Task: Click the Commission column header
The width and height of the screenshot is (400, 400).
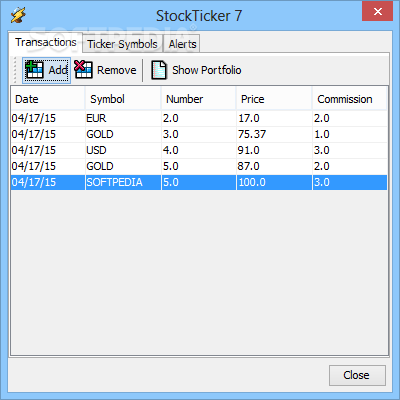Action: click(x=349, y=99)
